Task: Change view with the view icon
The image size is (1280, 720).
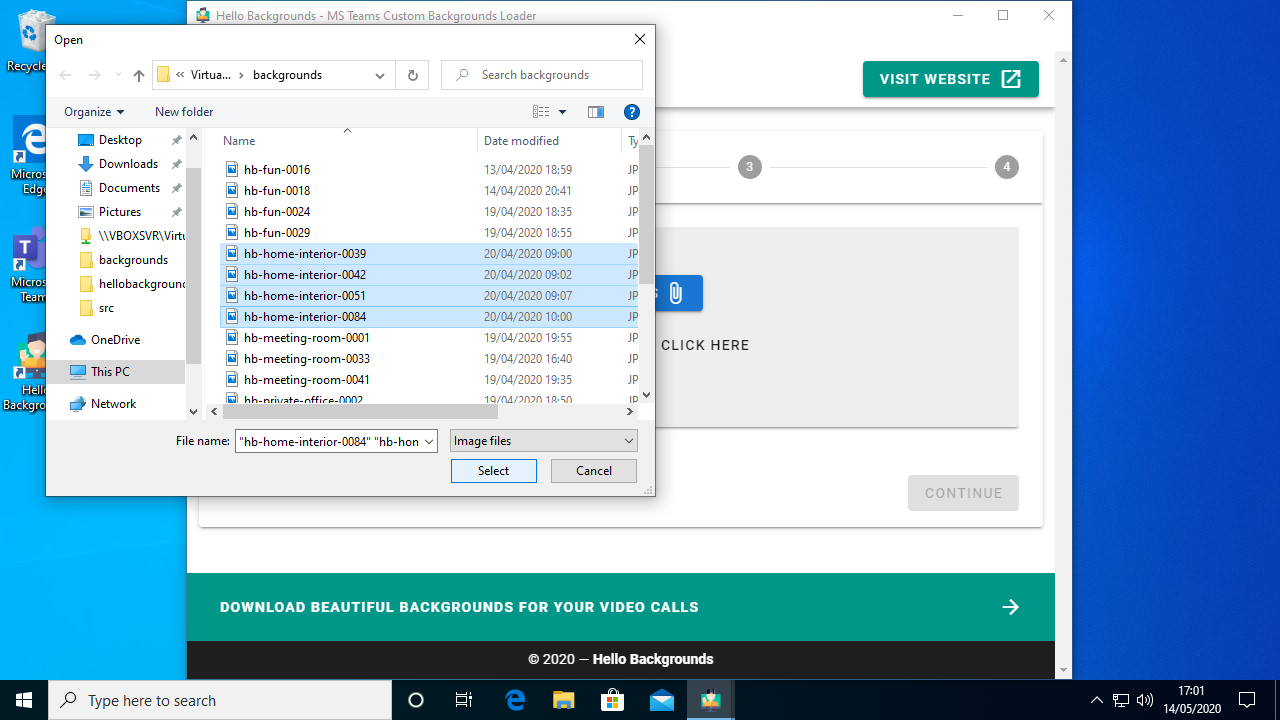Action: pos(541,112)
